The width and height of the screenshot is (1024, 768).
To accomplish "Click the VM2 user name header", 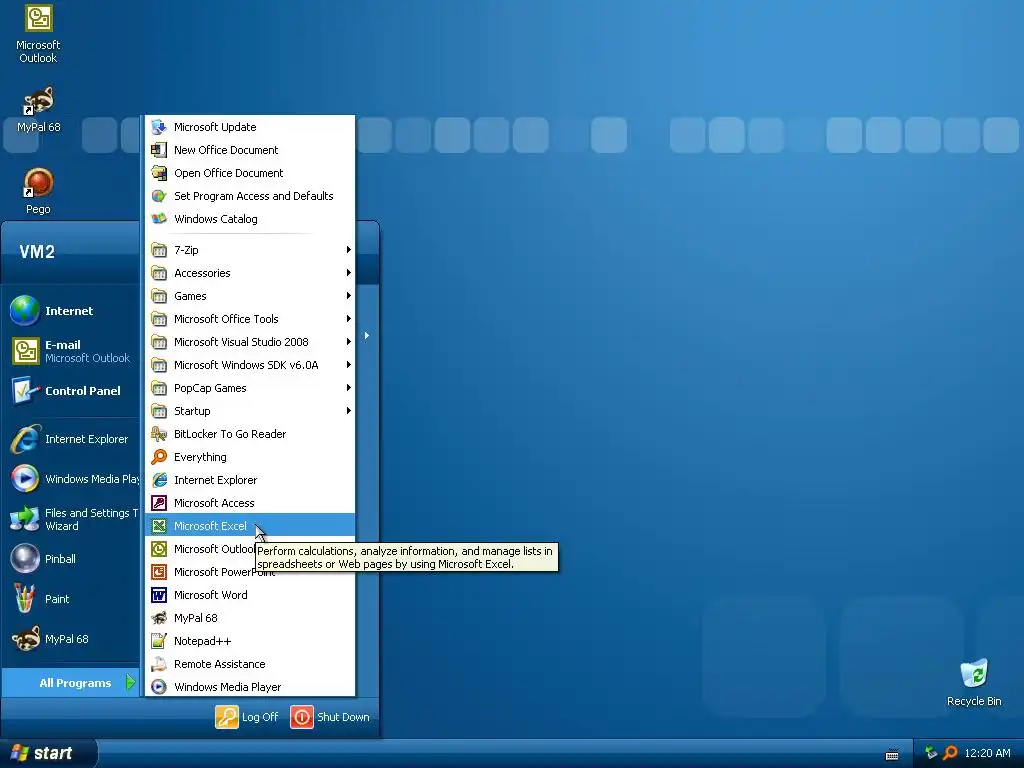I will click(37, 251).
